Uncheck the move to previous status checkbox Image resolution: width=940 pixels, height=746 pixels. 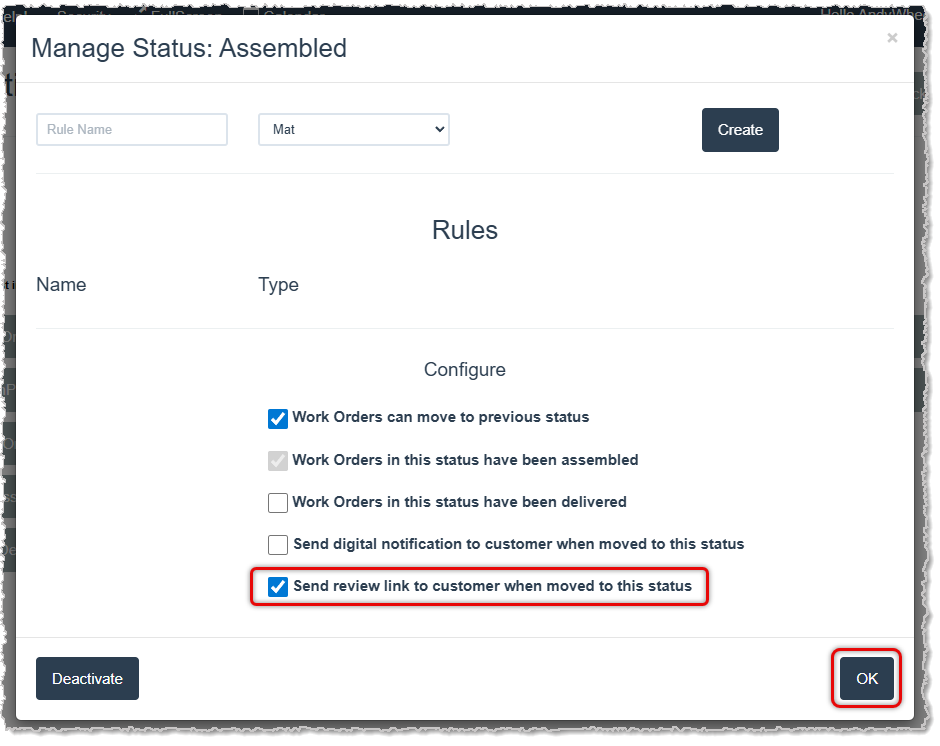278,418
